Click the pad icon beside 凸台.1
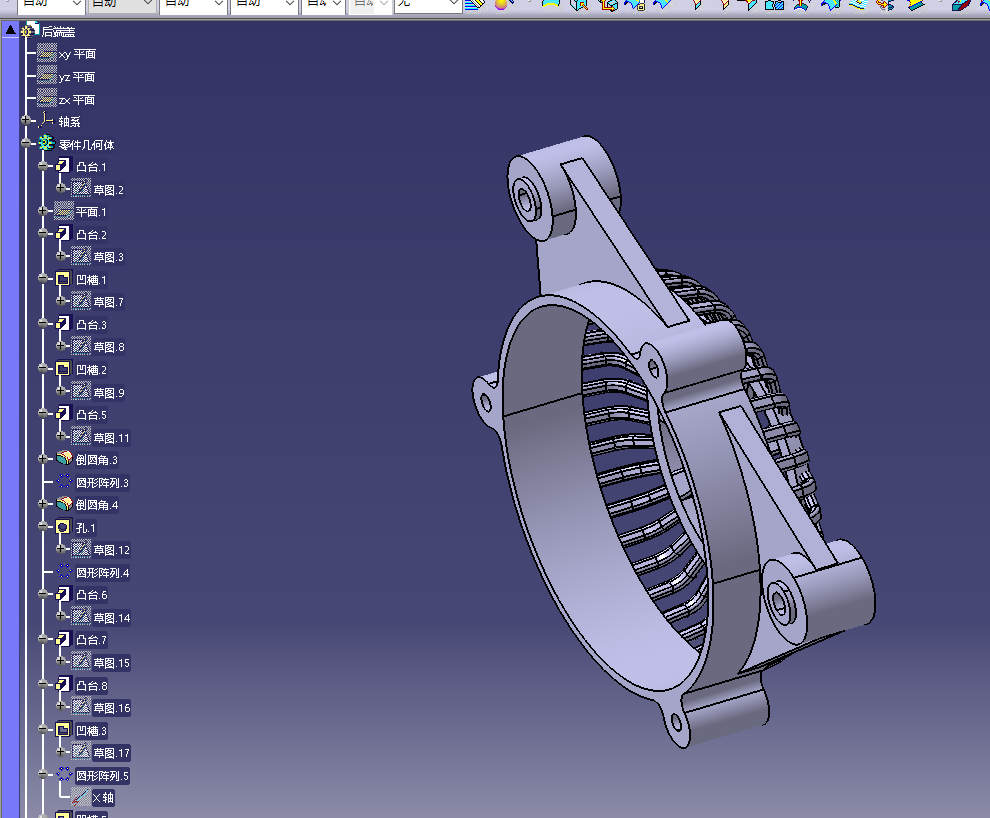 click(63, 166)
